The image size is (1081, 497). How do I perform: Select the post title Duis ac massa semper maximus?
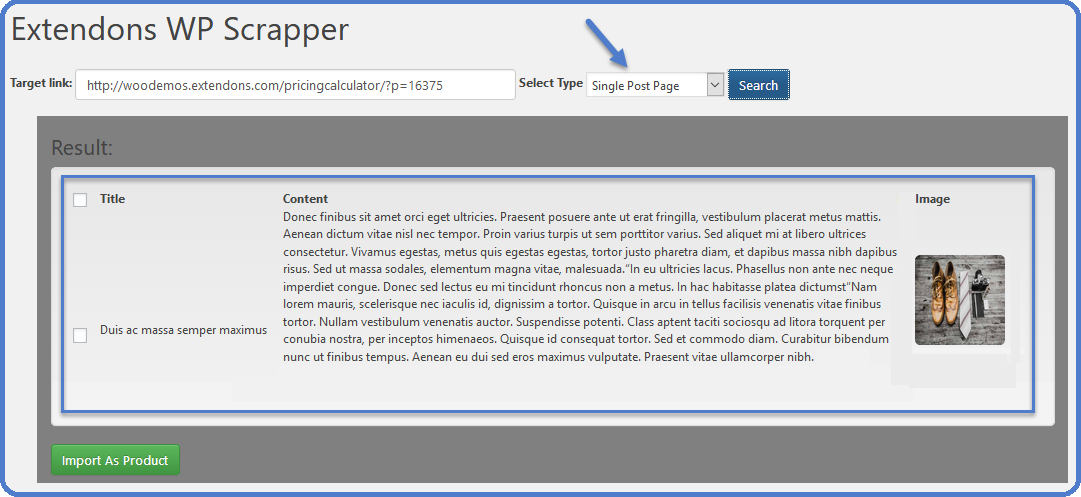pyautogui.click(x=183, y=330)
